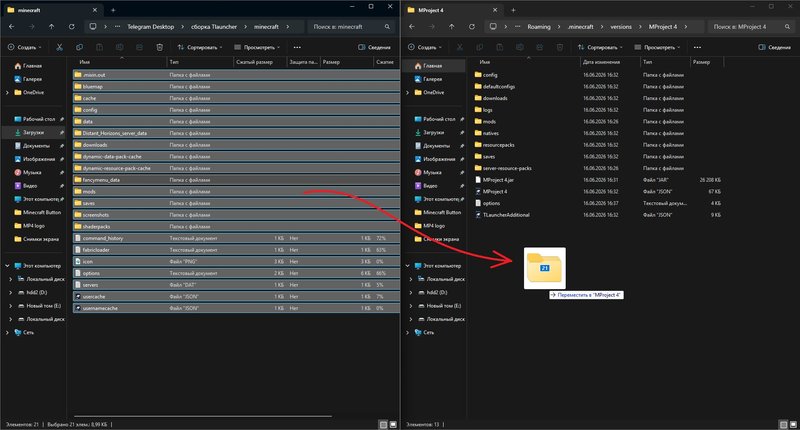Image resolution: width=800 pixels, height=430 pixels.
Task: Click .minecraft breadcrumb in right window
Action: coord(581,27)
